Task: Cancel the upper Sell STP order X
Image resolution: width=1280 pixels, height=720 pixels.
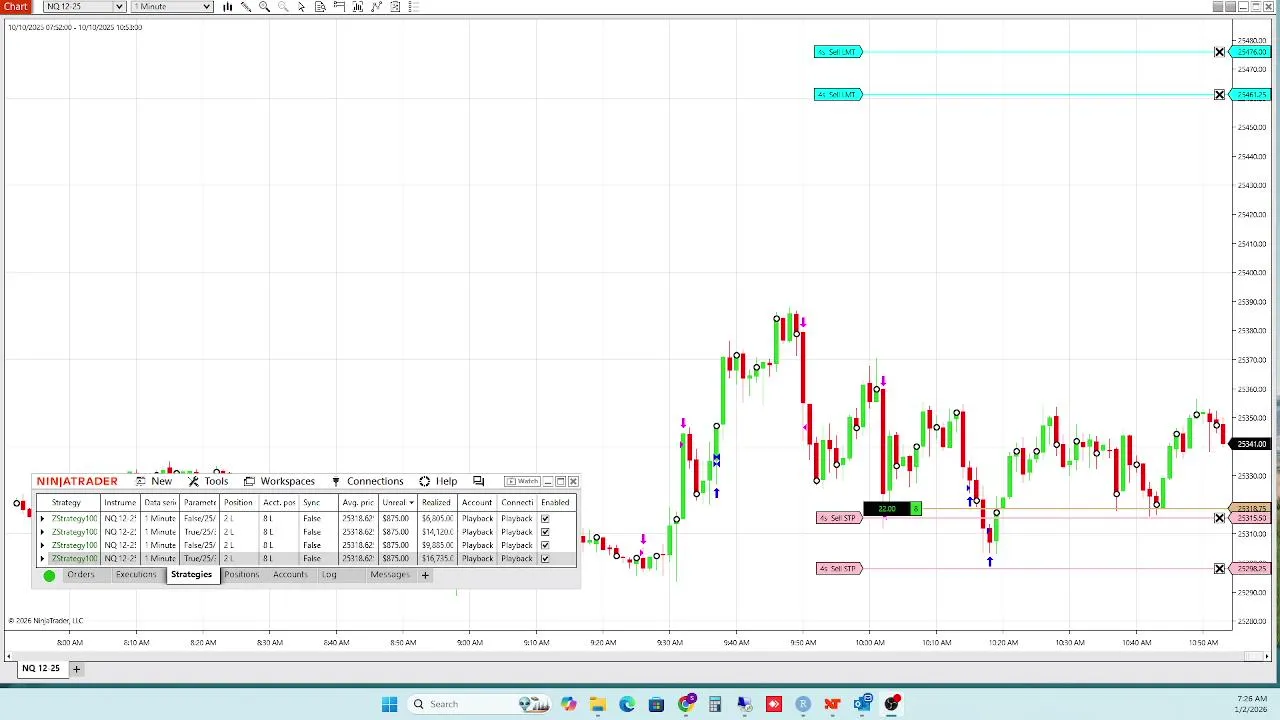Action: [x=1219, y=518]
